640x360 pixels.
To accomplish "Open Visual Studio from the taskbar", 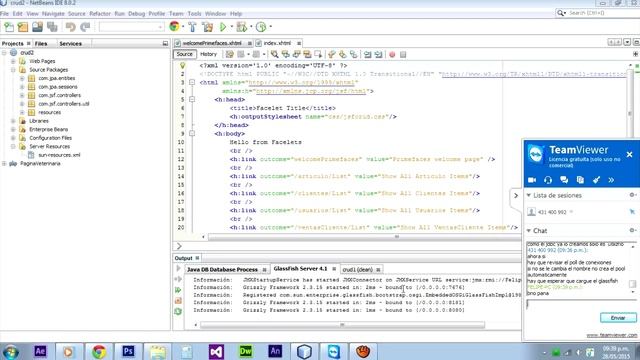I will point(216,351).
